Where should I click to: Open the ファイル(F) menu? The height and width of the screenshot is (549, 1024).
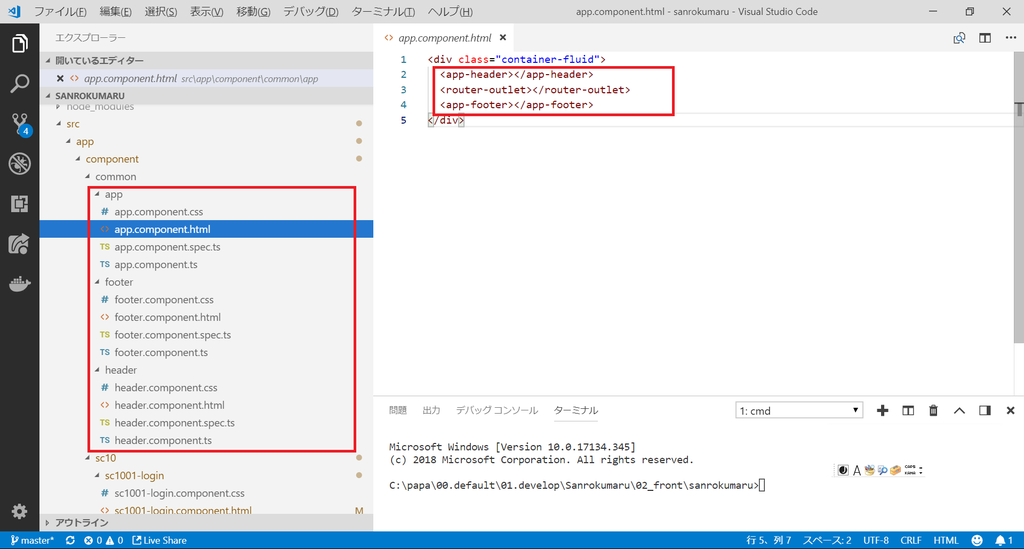point(60,12)
